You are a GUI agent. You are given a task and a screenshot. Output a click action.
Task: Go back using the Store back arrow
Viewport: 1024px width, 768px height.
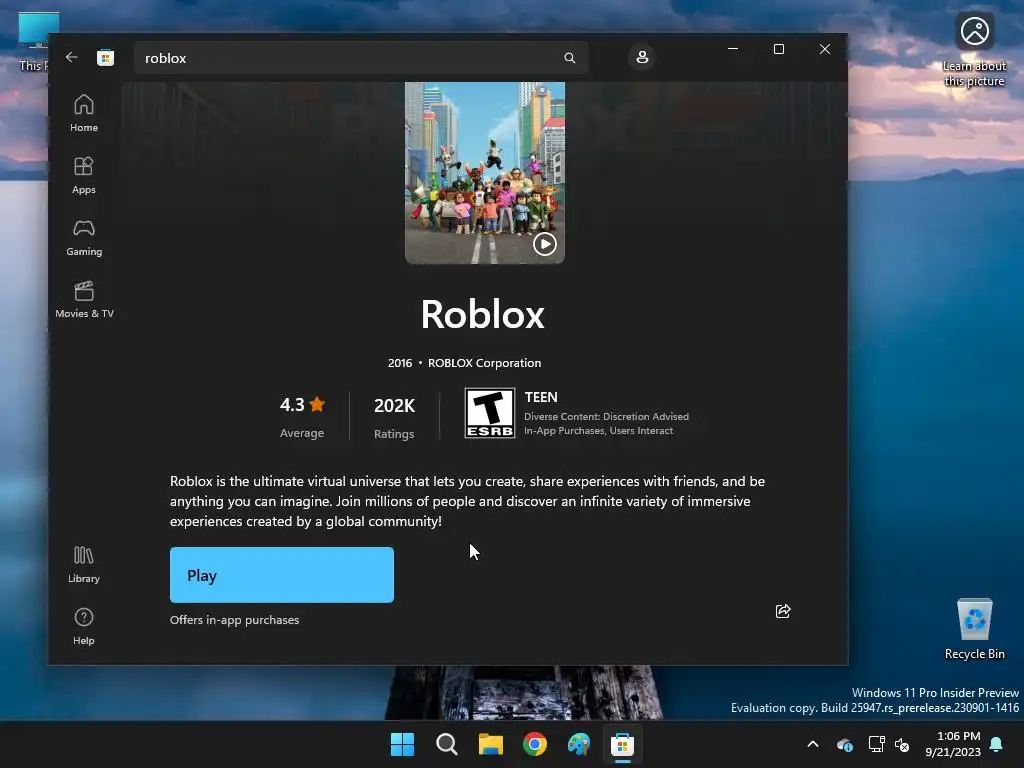click(71, 57)
